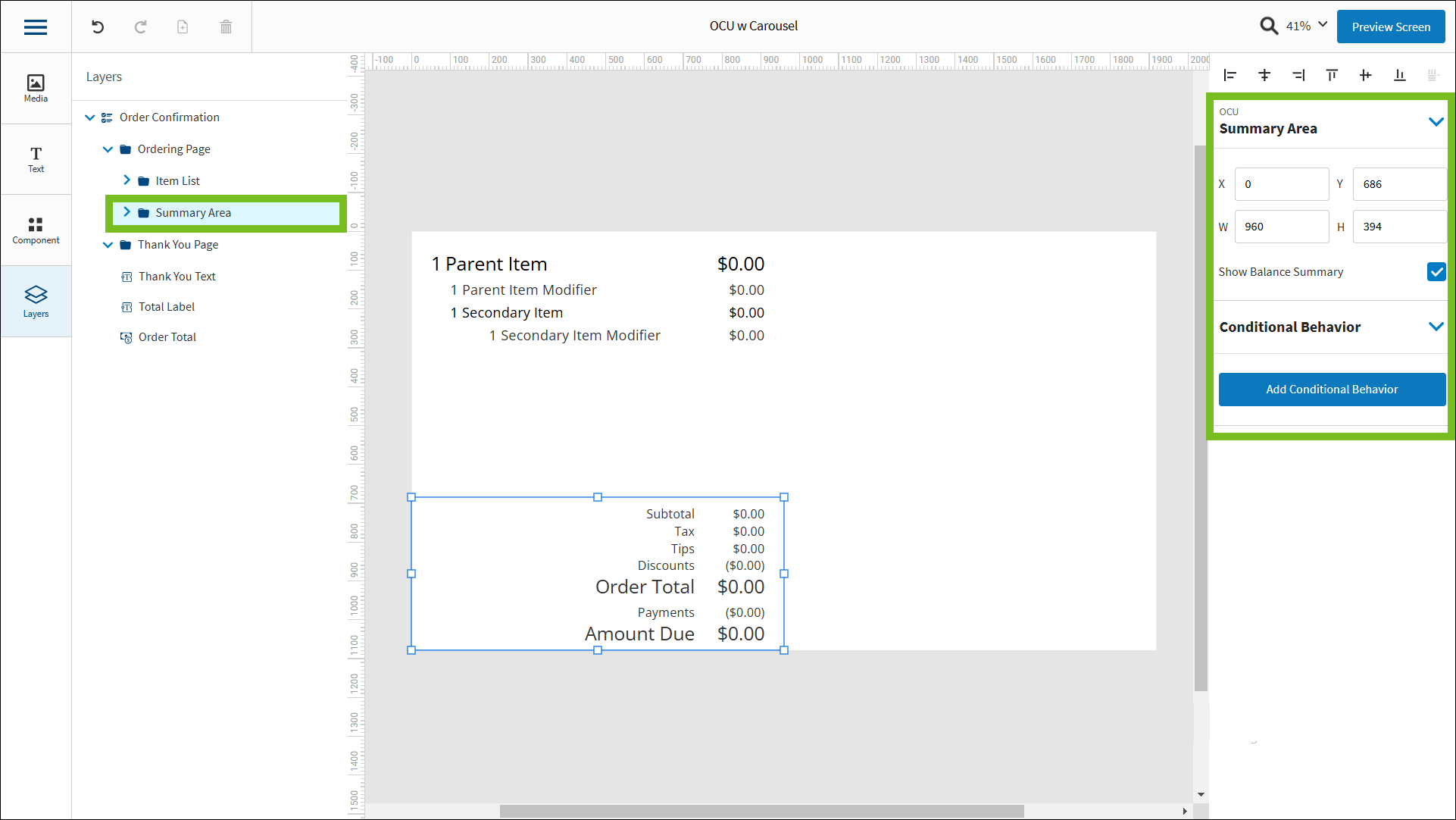The width and height of the screenshot is (1456, 820).
Task: Click the trash delete icon
Action: click(x=226, y=27)
